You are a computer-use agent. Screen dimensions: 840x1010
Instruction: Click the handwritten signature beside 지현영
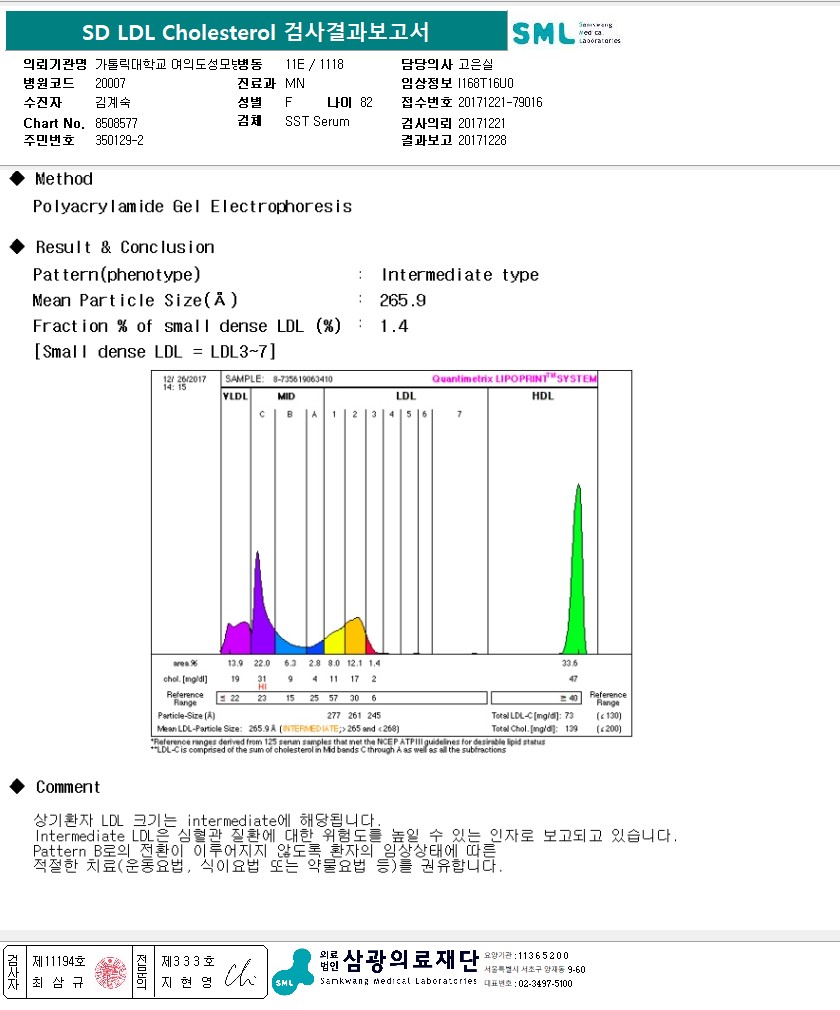(x=240, y=973)
